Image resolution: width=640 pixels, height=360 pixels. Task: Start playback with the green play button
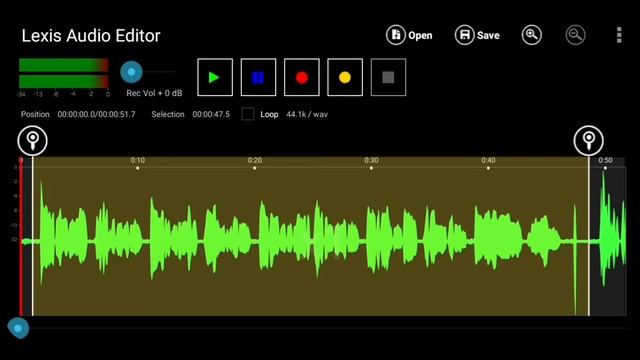coord(215,77)
